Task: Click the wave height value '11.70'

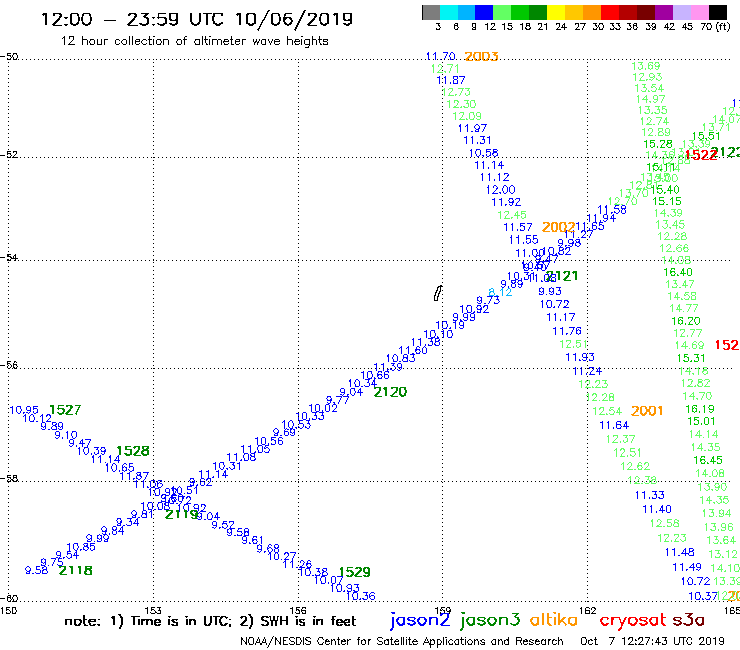Action: point(440,57)
